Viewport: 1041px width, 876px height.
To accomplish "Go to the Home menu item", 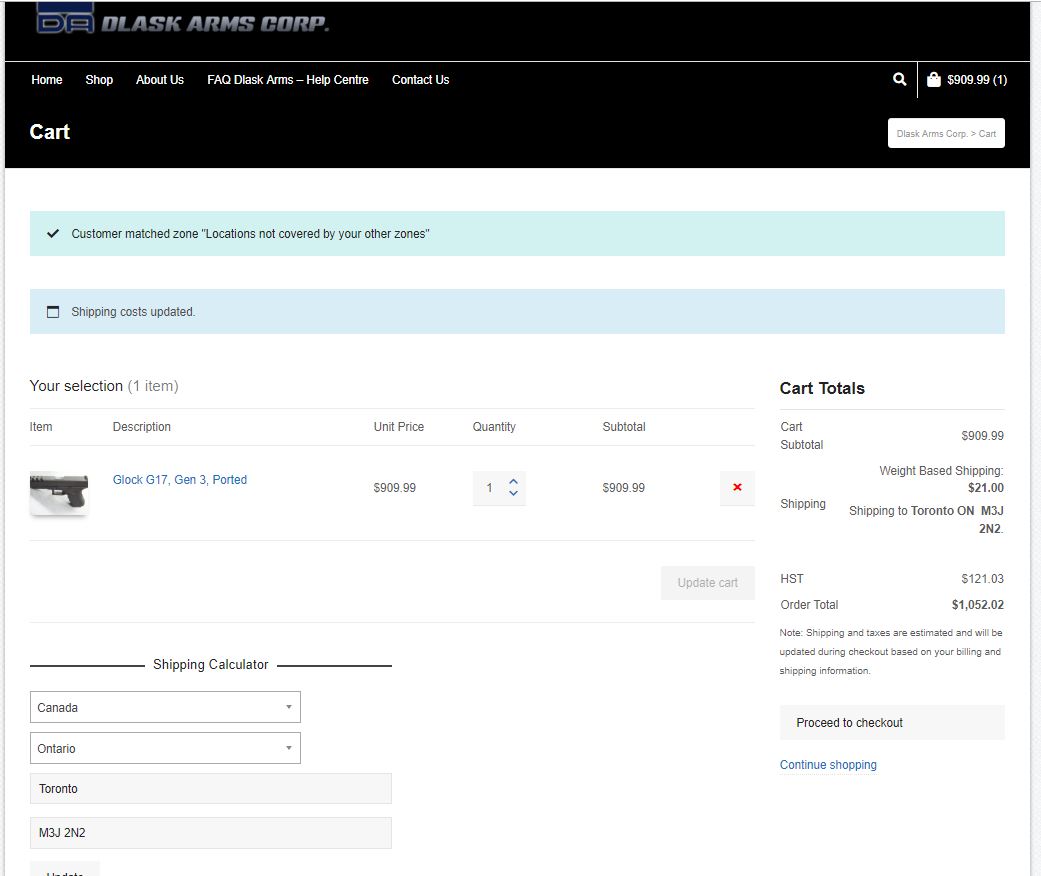I will click(47, 80).
